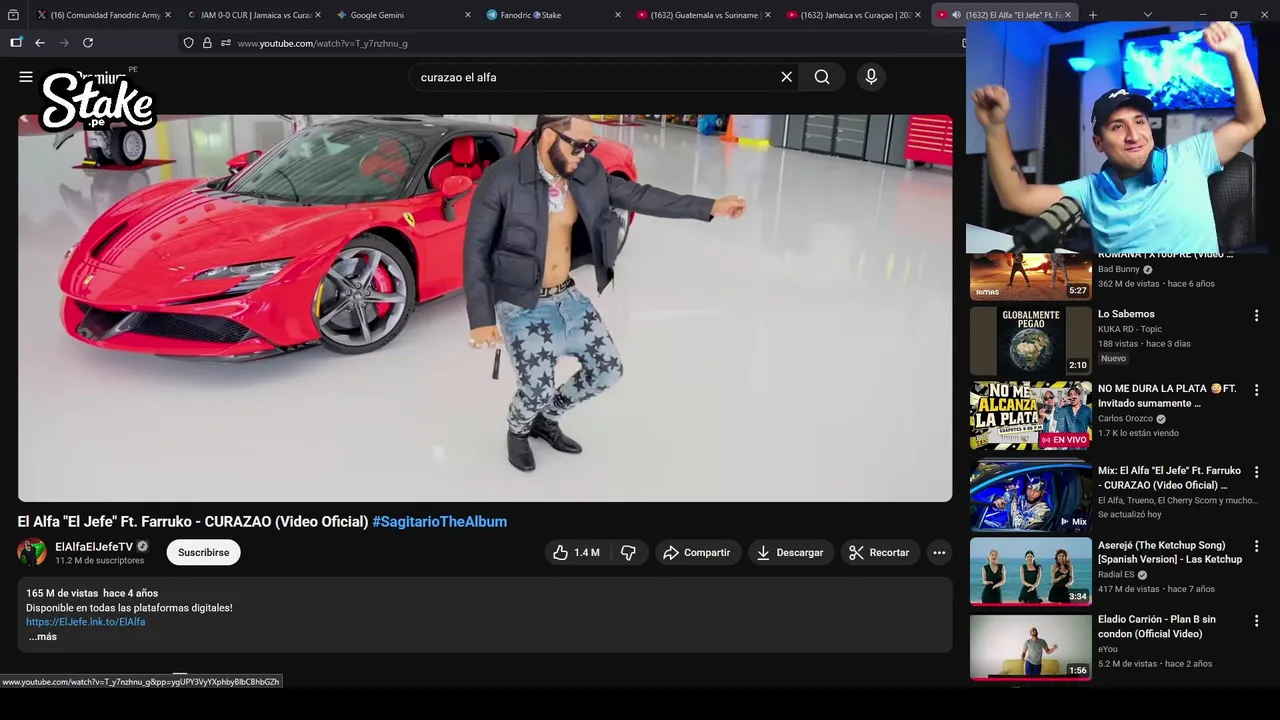Click Eladio Carrión Plan B title
Viewport: 1280px width, 720px height.
(x=1157, y=626)
